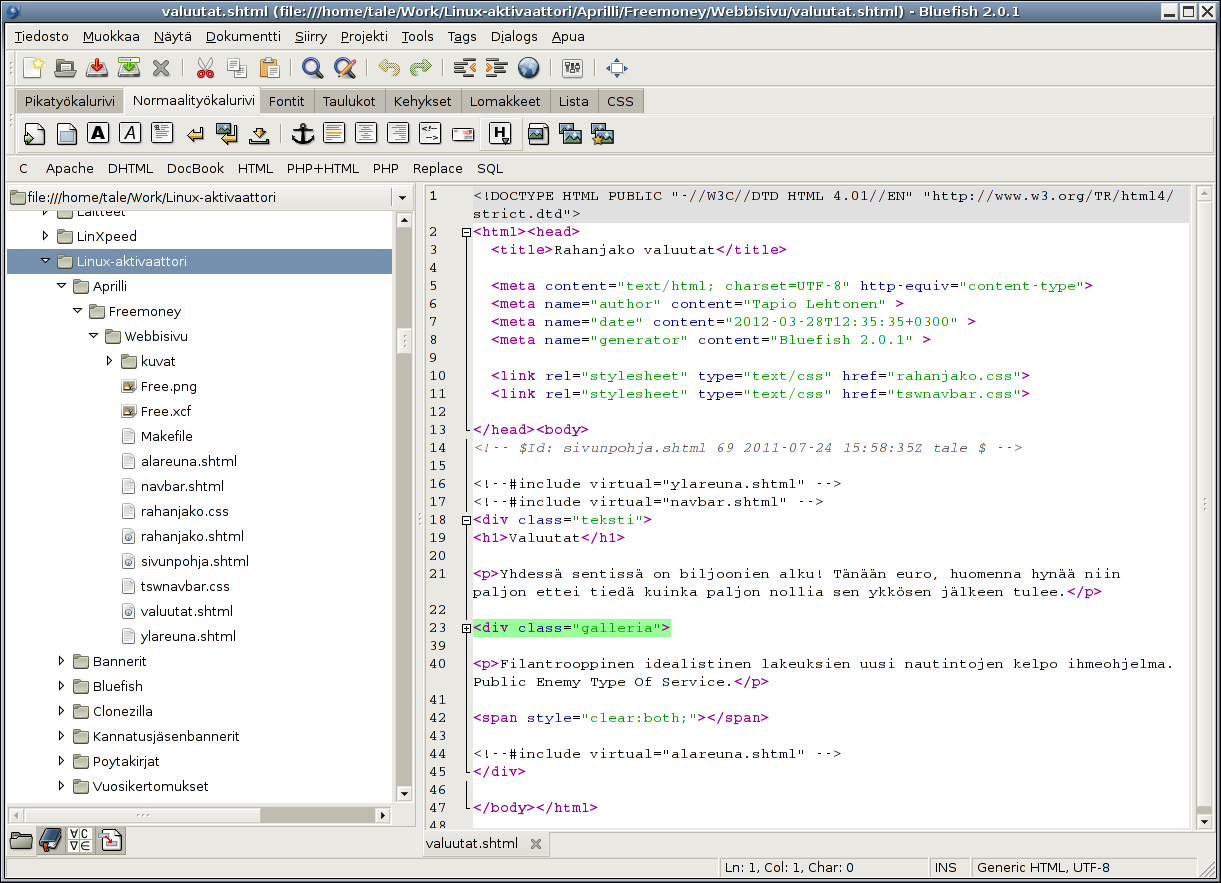This screenshot has width=1221, height=883.
Task: Open the file browser path dropdown arrow
Action: pos(401,197)
